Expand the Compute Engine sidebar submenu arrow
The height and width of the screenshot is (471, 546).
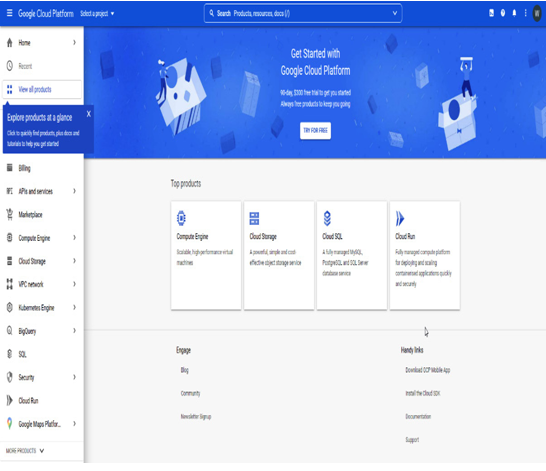[x=74, y=238]
